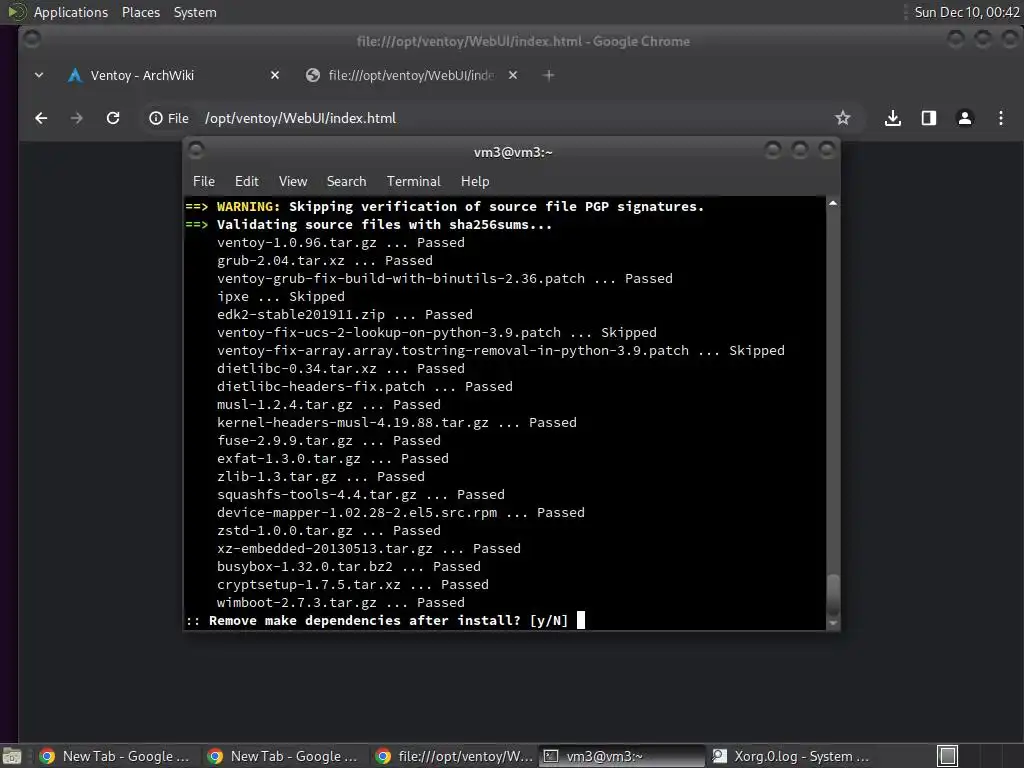Reload the page in Chrome
This screenshot has height=768, width=1024.
[x=113, y=118]
